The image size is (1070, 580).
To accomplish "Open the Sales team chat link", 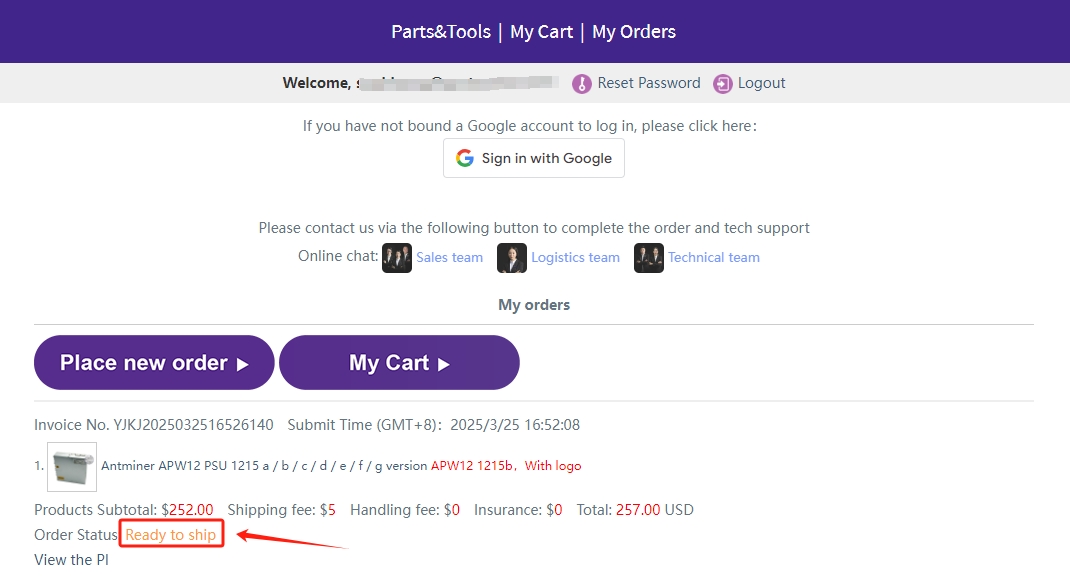I will tap(450, 258).
